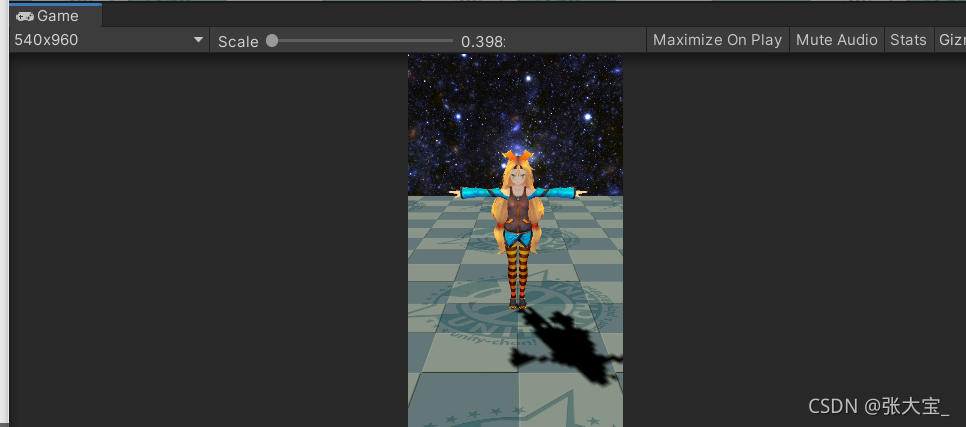Click the character in the game viewport
The width and height of the screenshot is (966, 427).
point(517,229)
